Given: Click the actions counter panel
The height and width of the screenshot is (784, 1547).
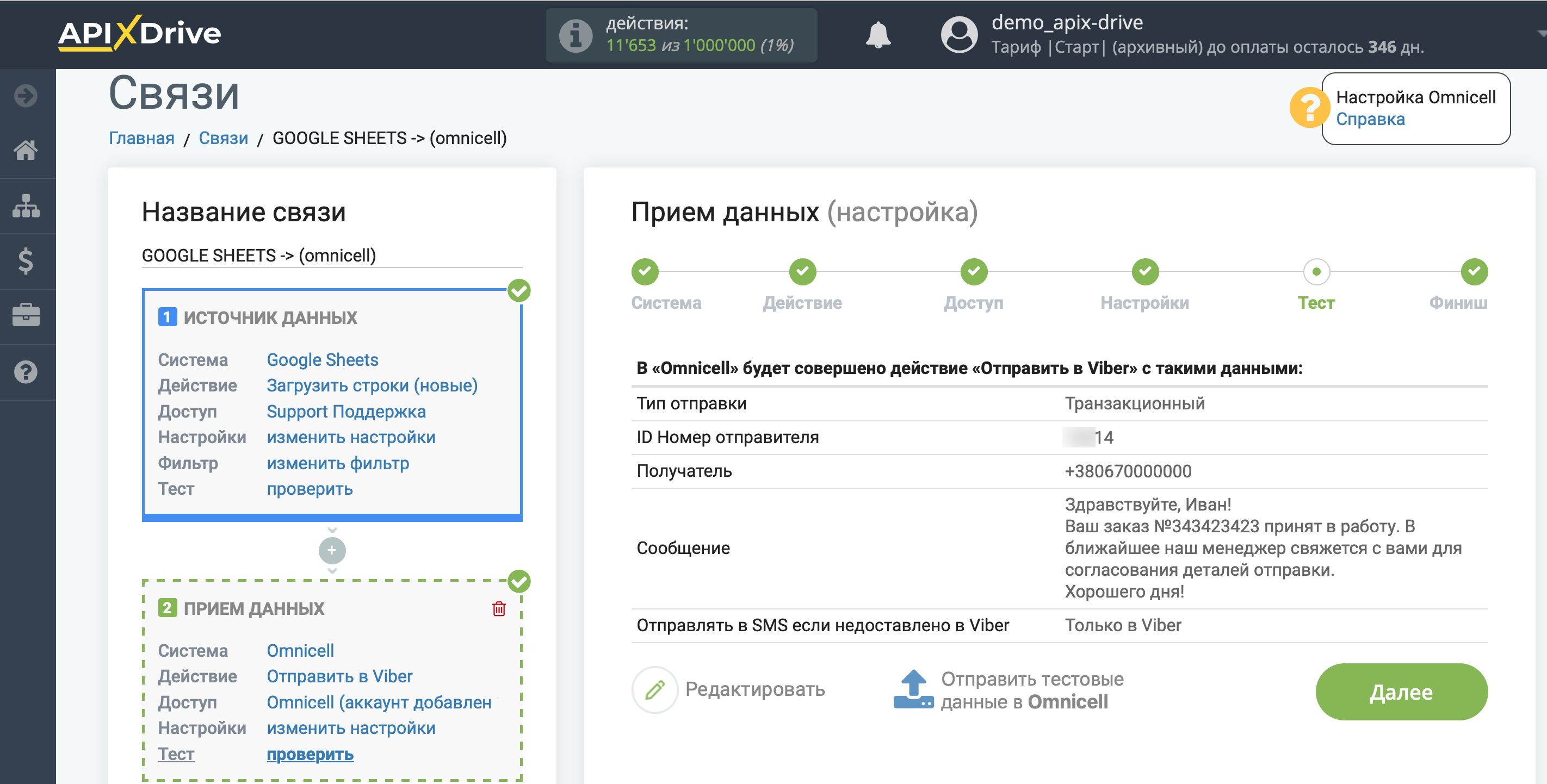Looking at the screenshot, I should pos(680,35).
